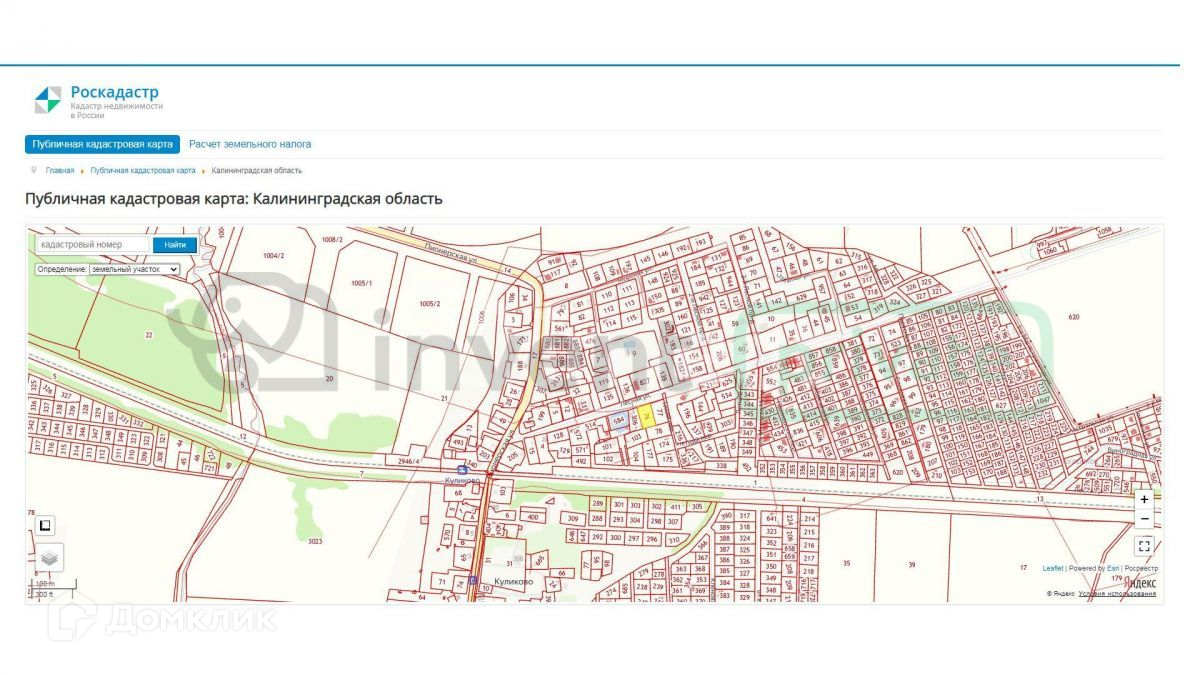
Task: Select the blue parcel 584
Action: pyautogui.click(x=620, y=422)
